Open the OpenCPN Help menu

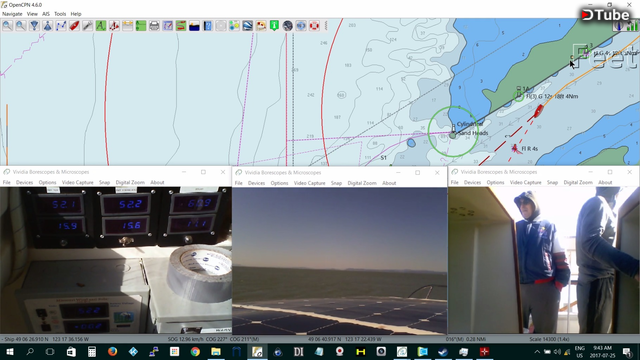pyautogui.click(x=76, y=14)
